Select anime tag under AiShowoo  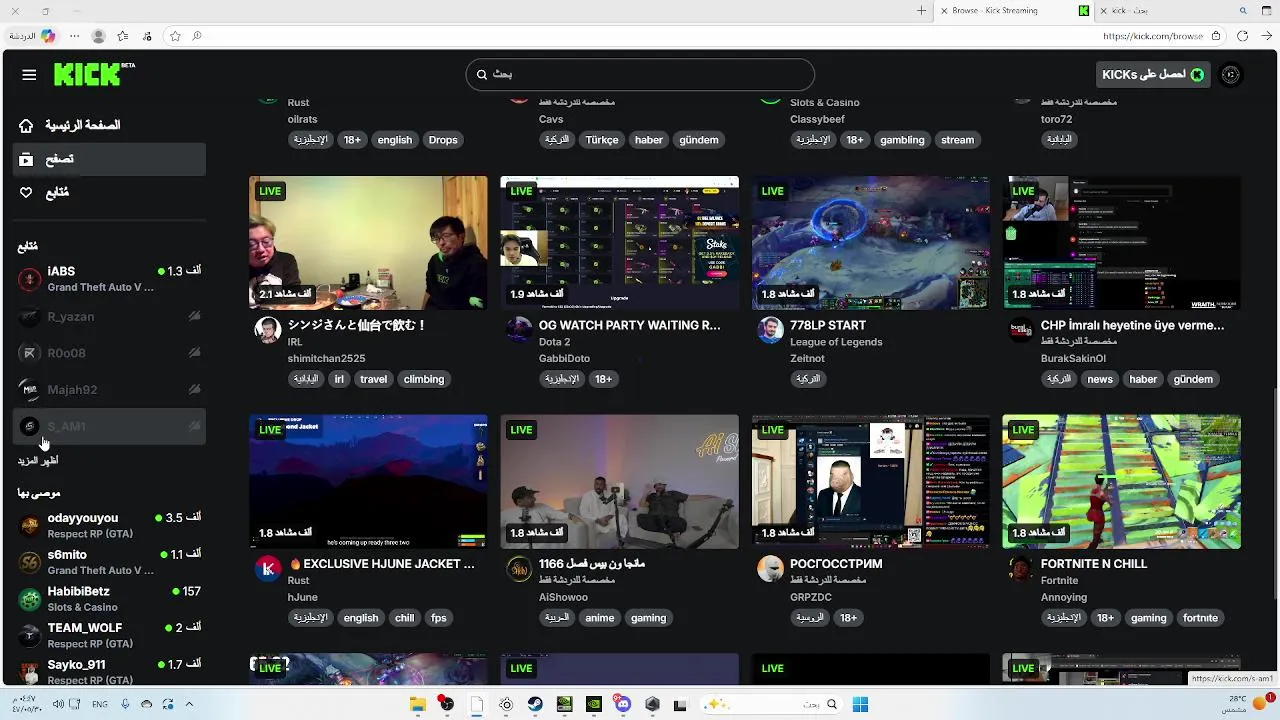[600, 618]
